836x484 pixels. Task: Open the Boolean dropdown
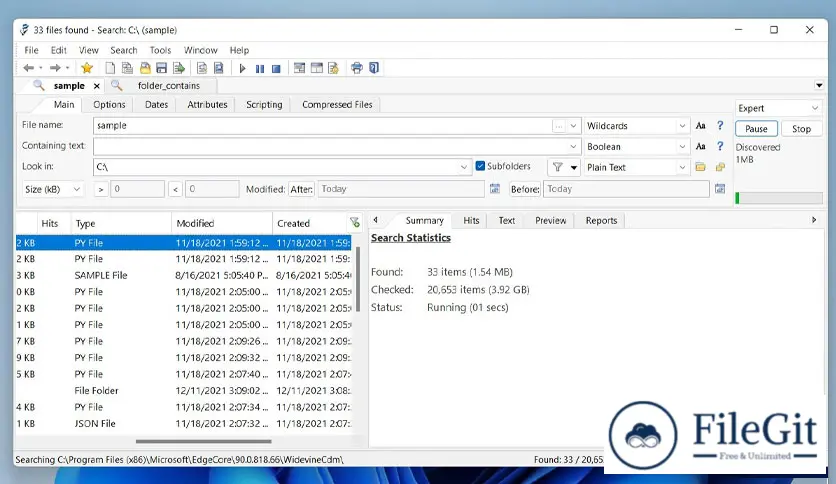point(682,147)
